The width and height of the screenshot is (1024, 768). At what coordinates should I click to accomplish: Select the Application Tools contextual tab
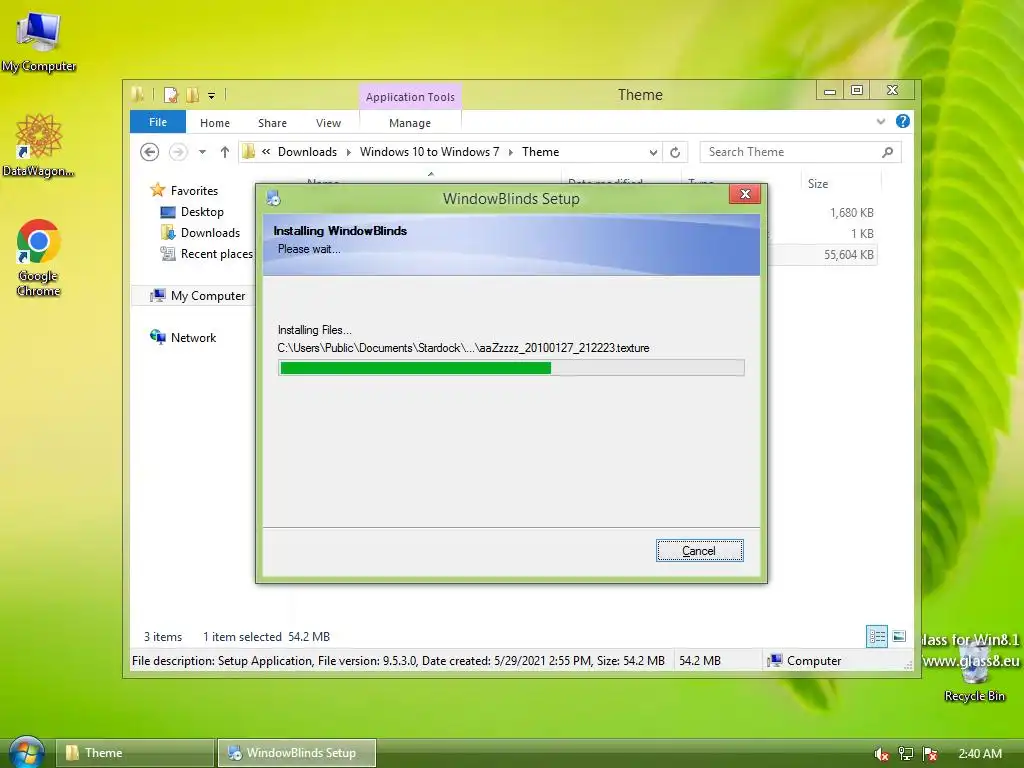tap(410, 97)
